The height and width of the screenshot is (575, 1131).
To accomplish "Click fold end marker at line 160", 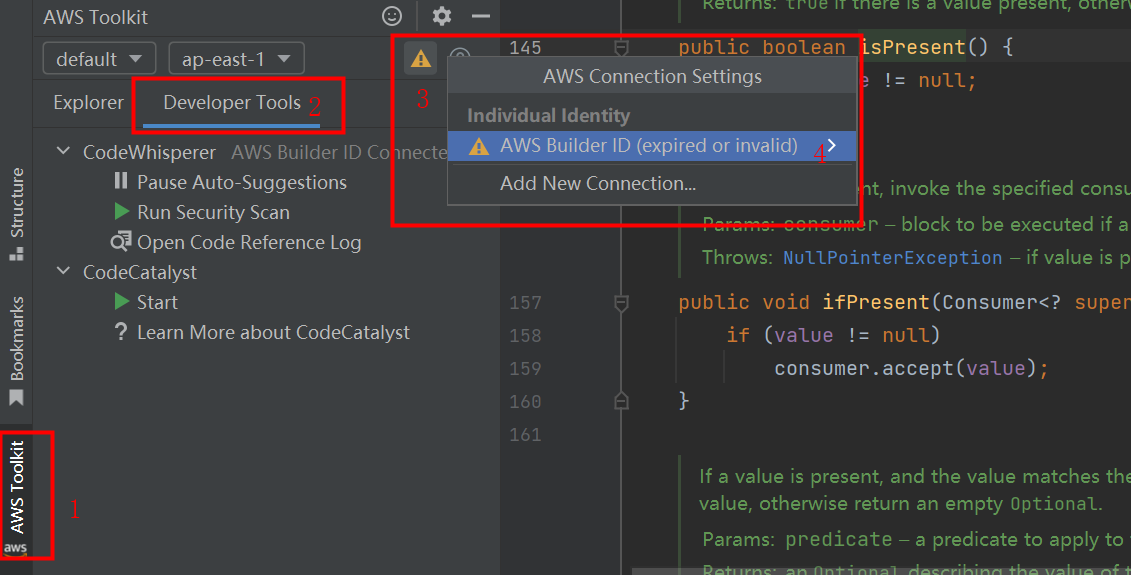I will pyautogui.click(x=621, y=401).
